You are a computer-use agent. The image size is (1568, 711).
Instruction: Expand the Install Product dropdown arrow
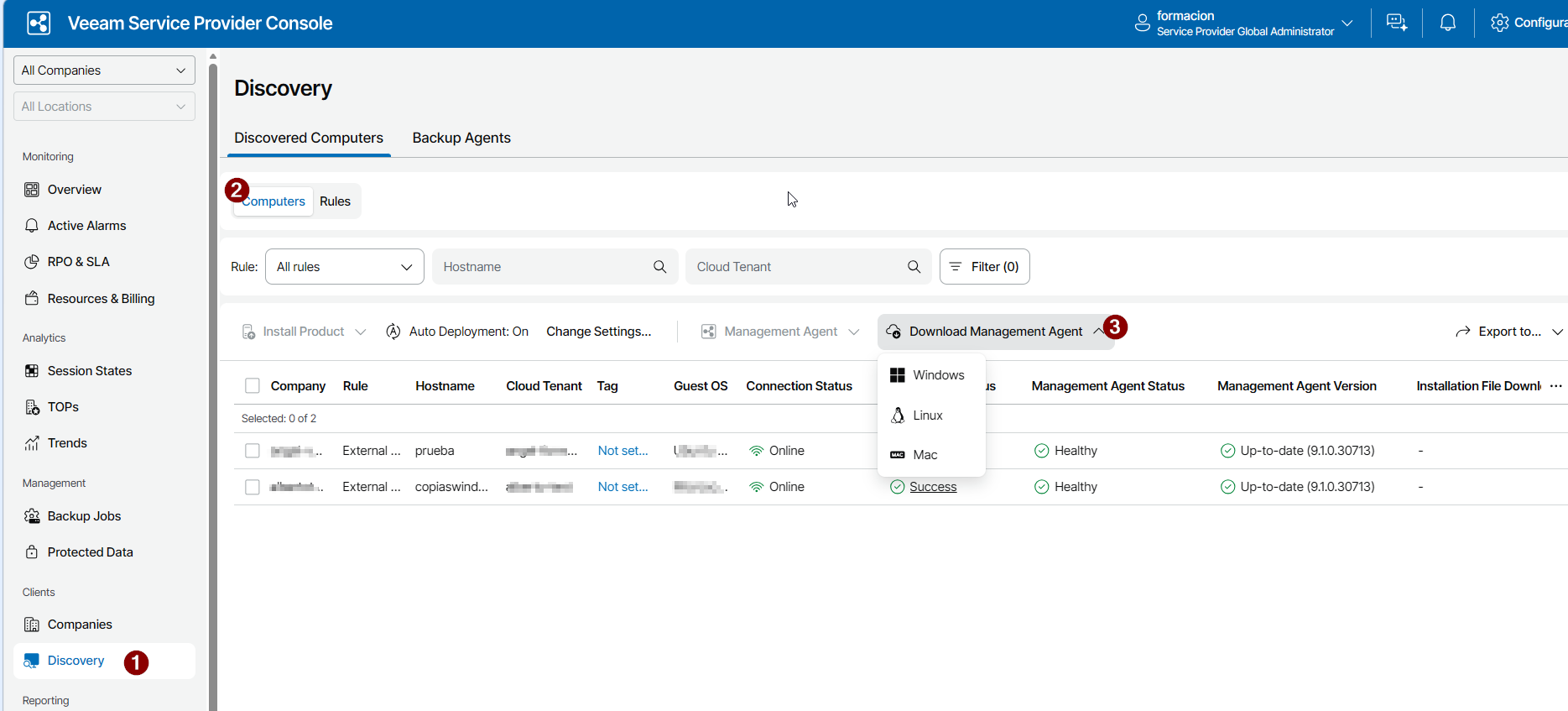click(x=361, y=332)
